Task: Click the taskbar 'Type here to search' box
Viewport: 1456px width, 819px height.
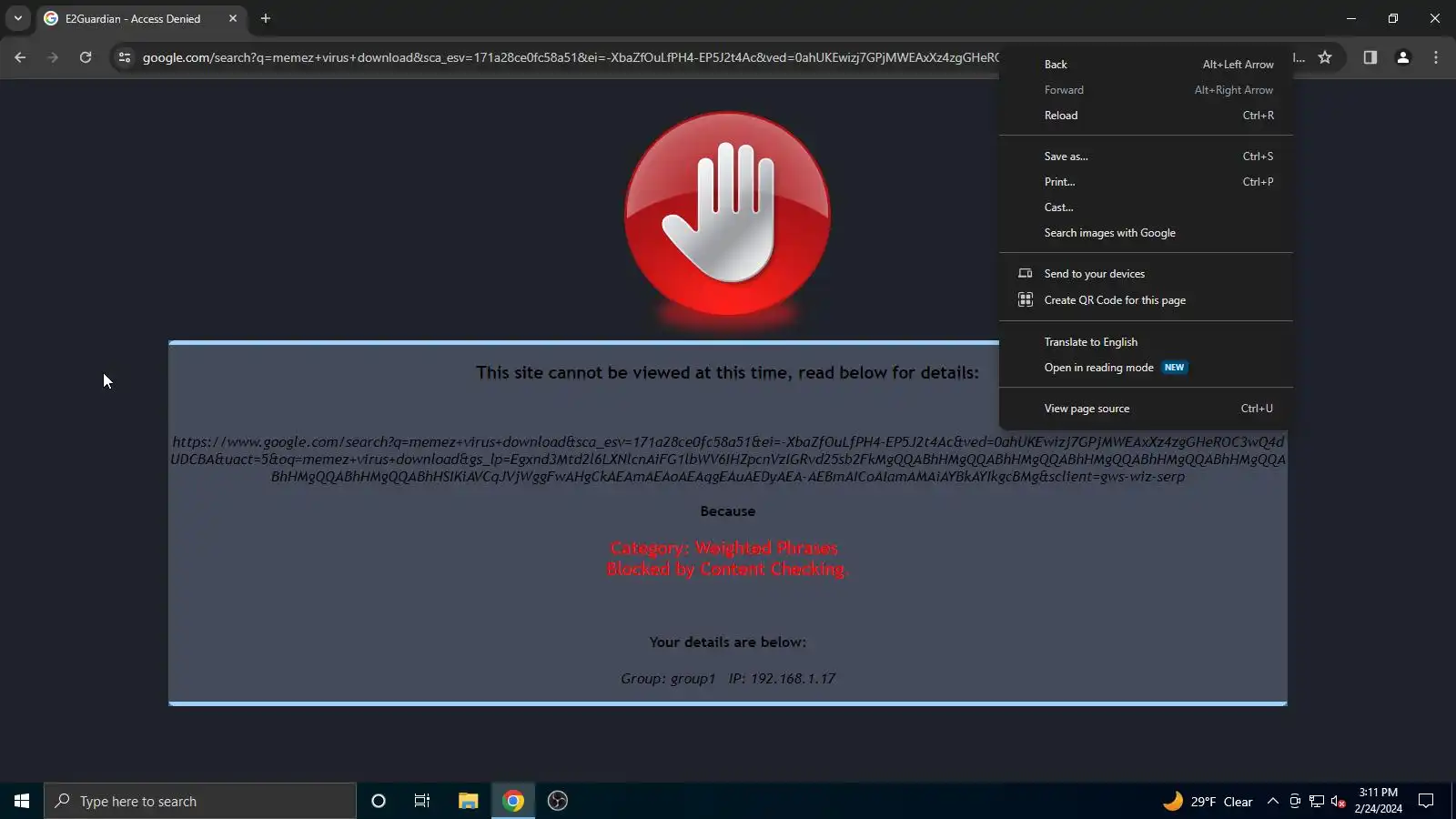Action: 200,801
